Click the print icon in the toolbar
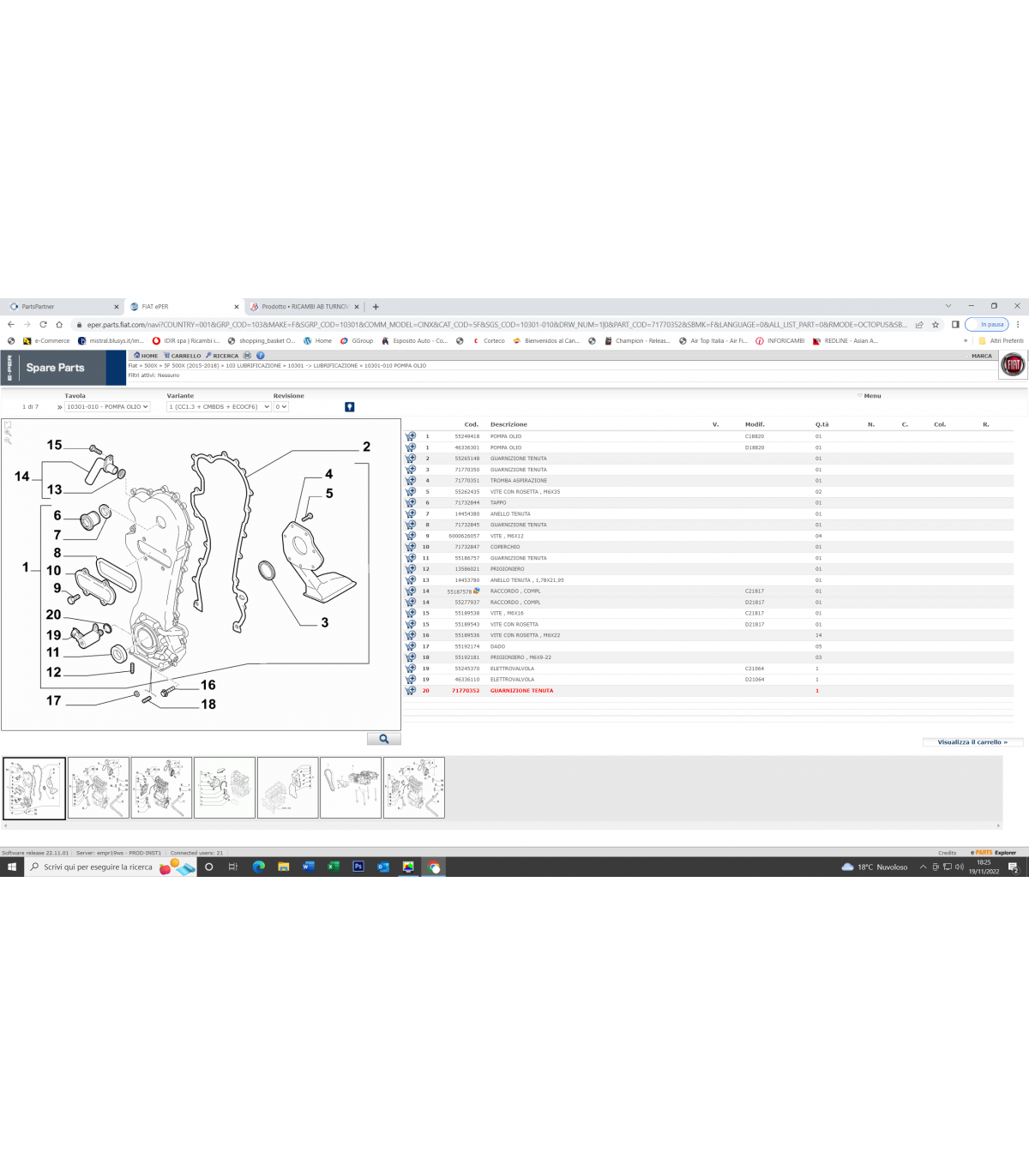Viewport: 1029px width, 1176px height. [247, 356]
